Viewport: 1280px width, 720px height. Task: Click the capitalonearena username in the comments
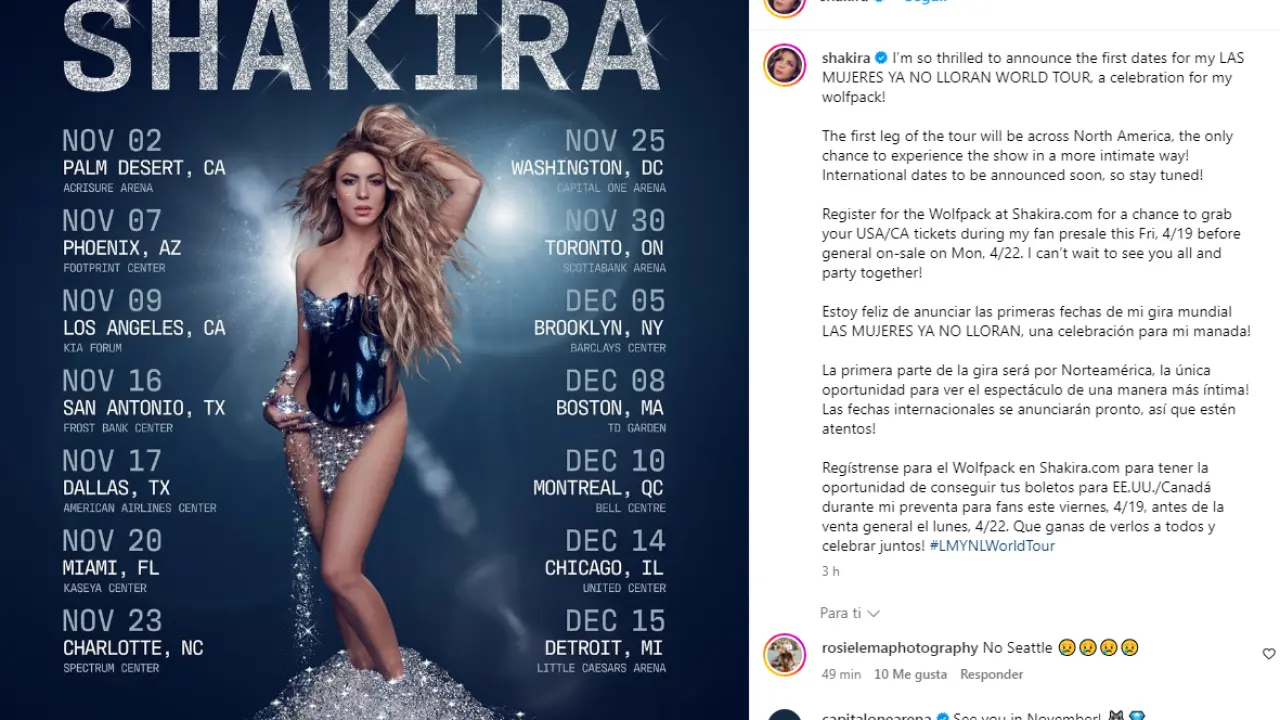click(x=876, y=716)
